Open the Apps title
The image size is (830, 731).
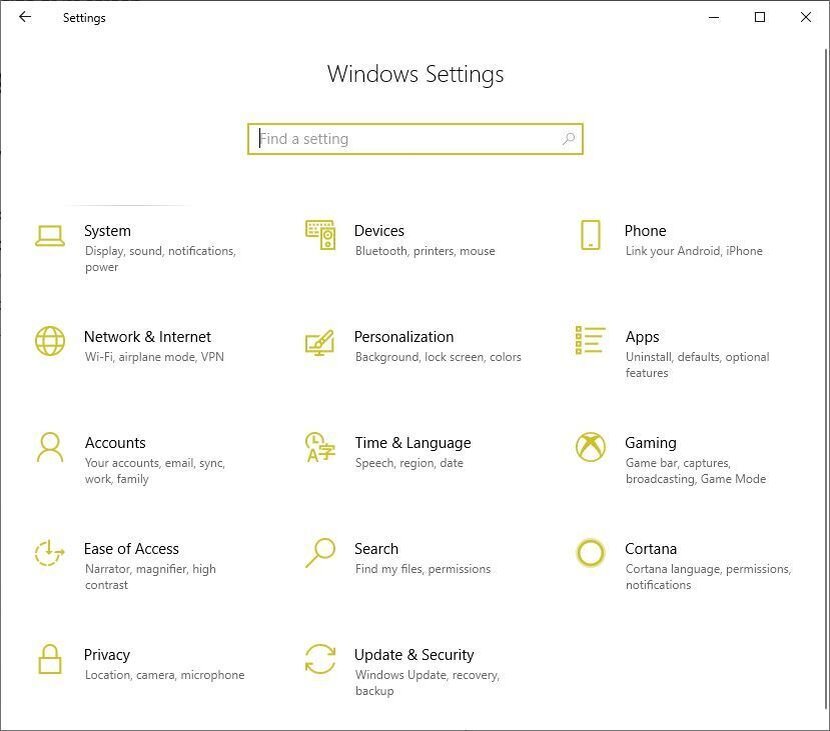click(x=642, y=337)
